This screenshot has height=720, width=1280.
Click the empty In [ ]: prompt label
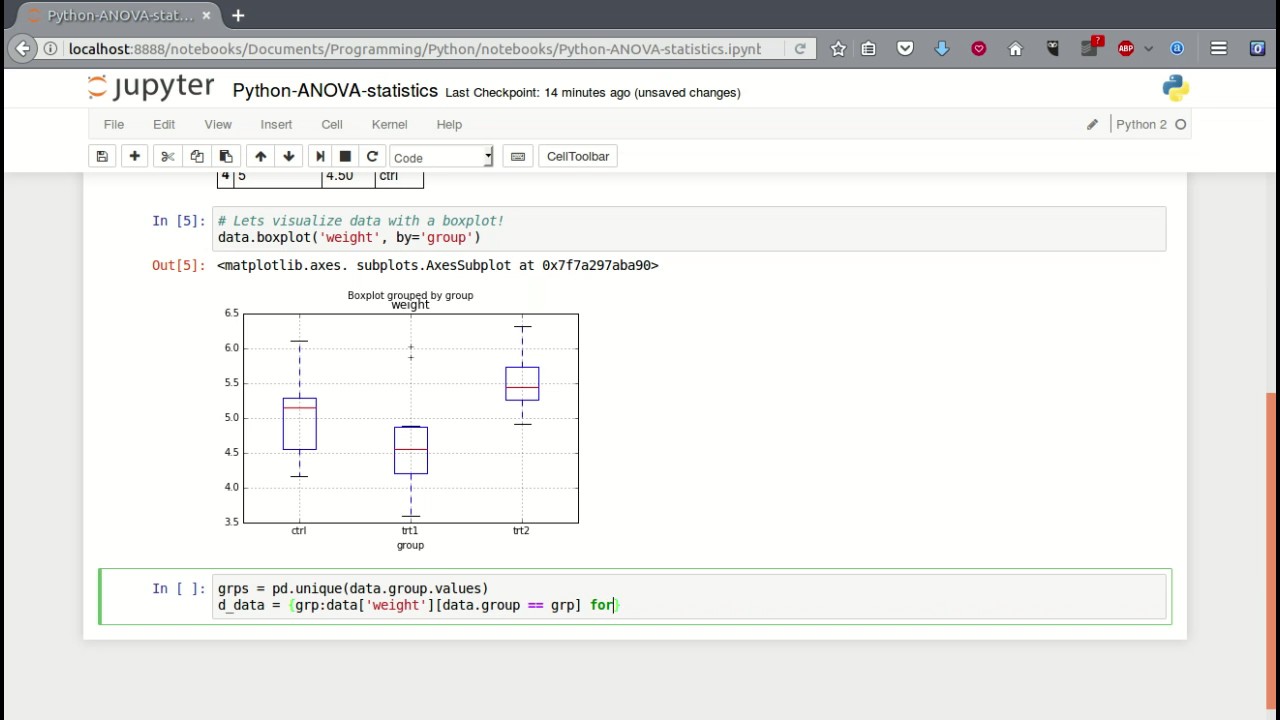coord(178,589)
